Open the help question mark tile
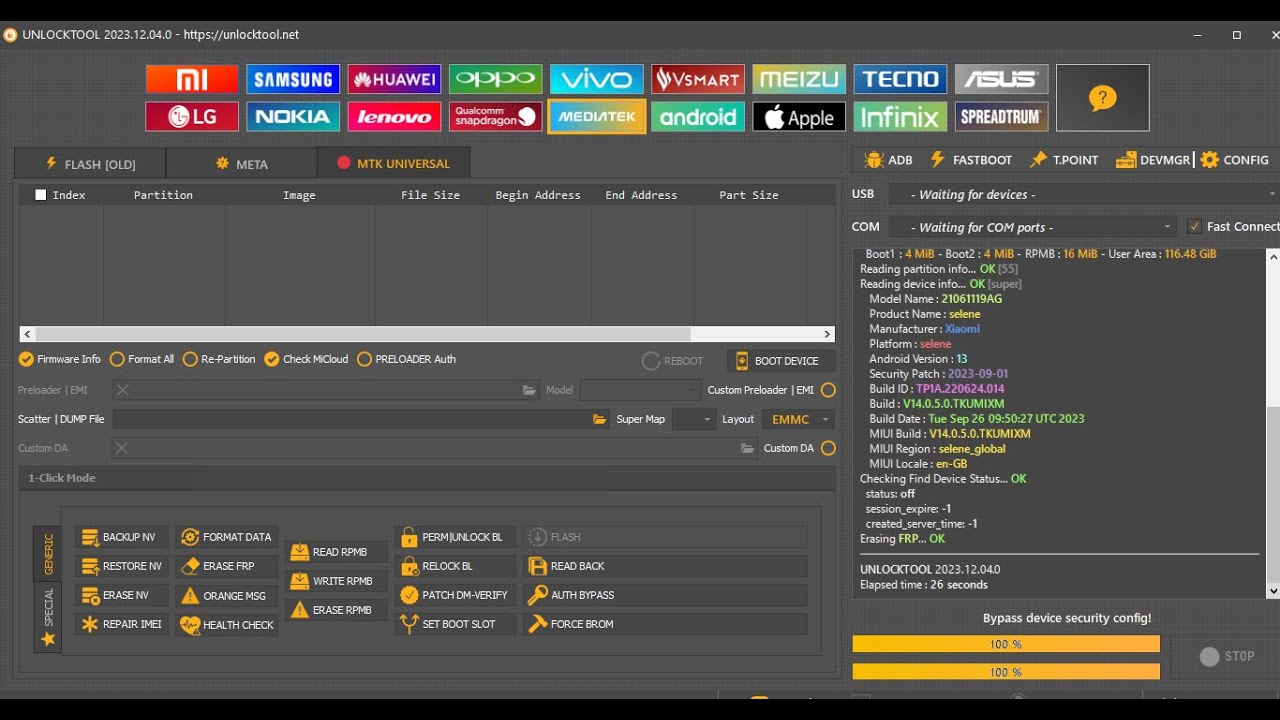1280x720 pixels. click(x=1103, y=98)
